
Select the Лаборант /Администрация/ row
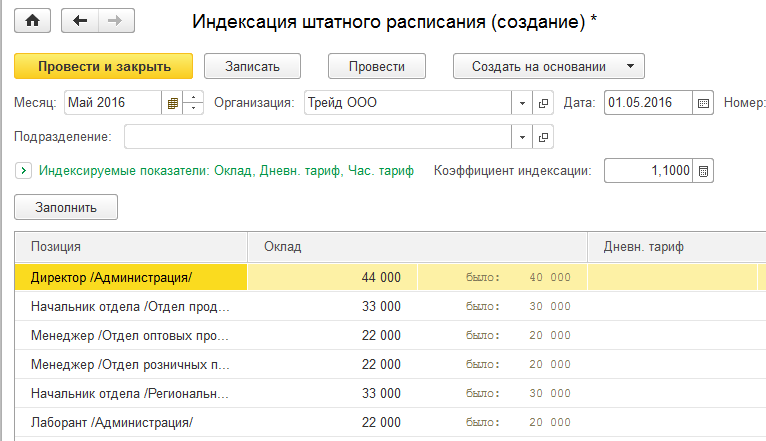point(112,422)
